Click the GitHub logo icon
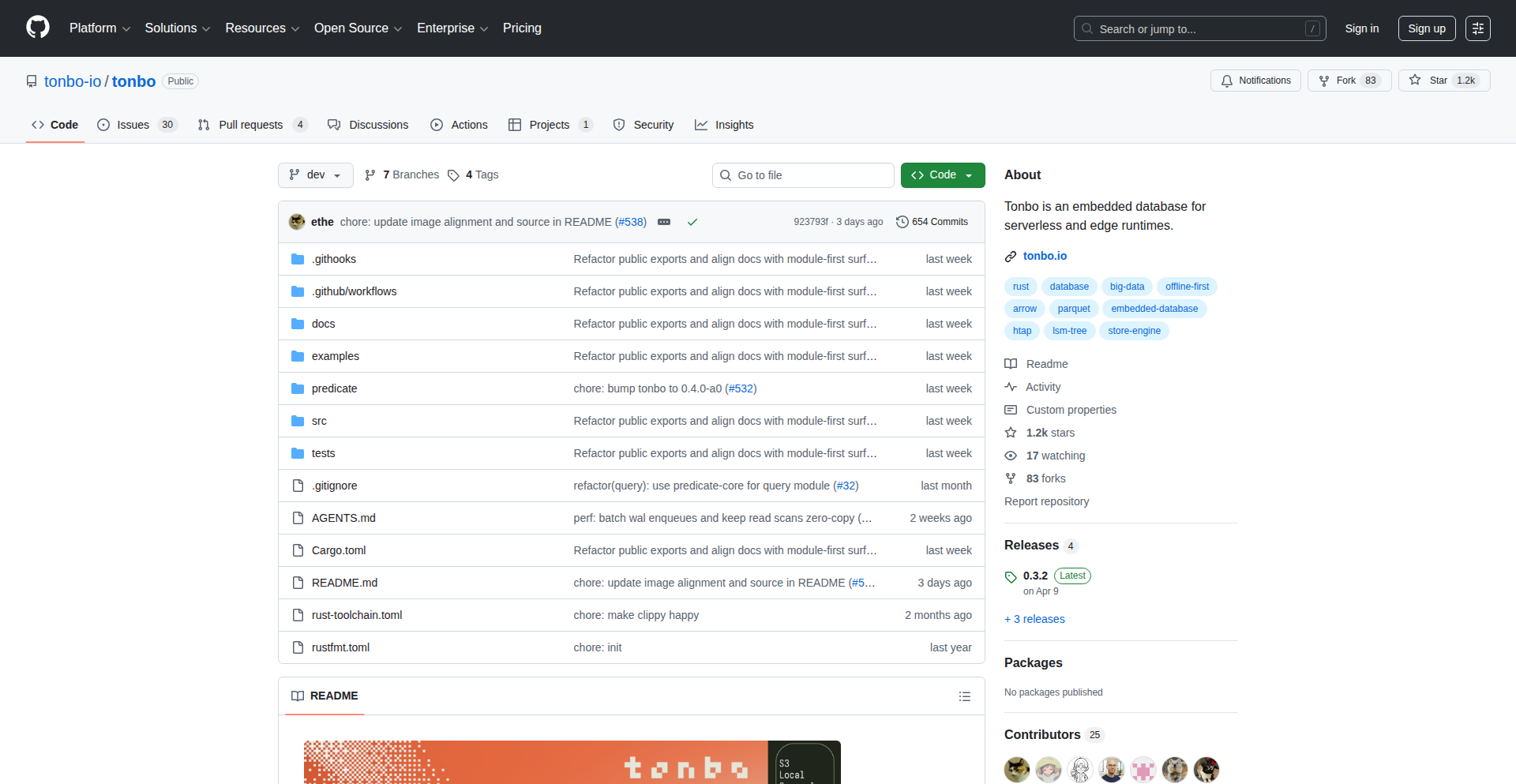1516x784 pixels. click(38, 28)
